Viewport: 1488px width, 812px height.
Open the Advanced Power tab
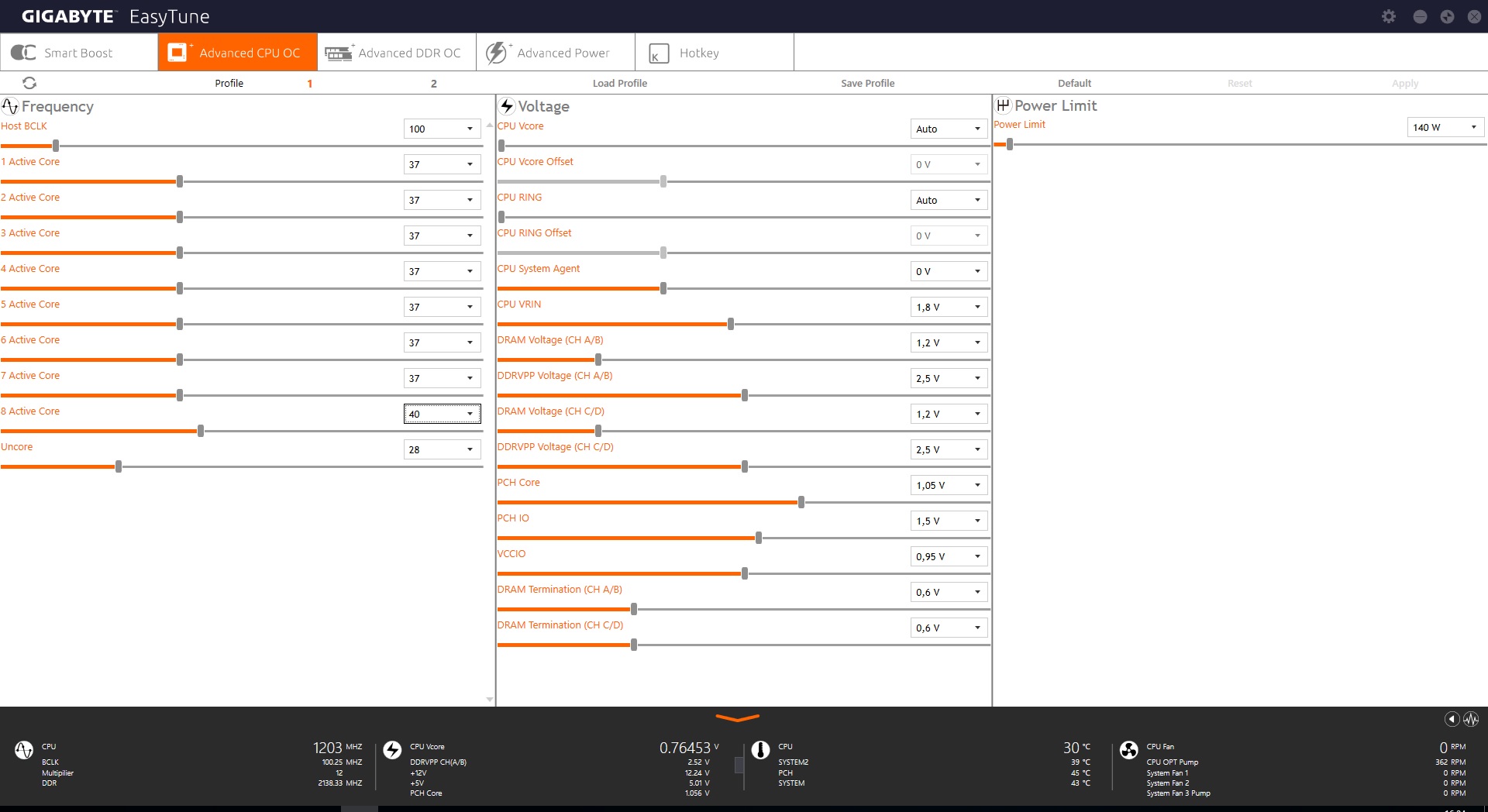point(556,52)
